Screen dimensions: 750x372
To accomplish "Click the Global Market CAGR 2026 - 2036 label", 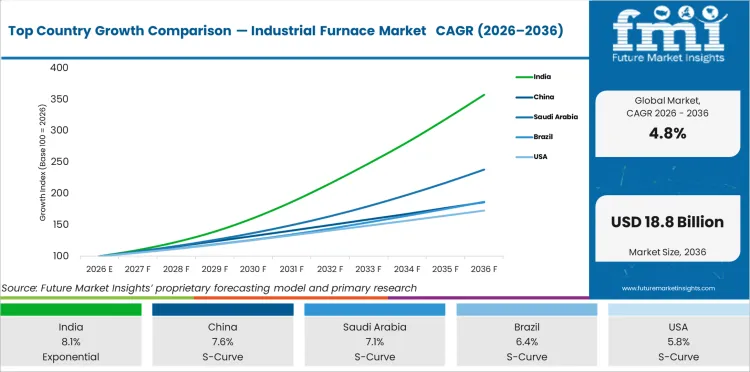I will tap(667, 107).
